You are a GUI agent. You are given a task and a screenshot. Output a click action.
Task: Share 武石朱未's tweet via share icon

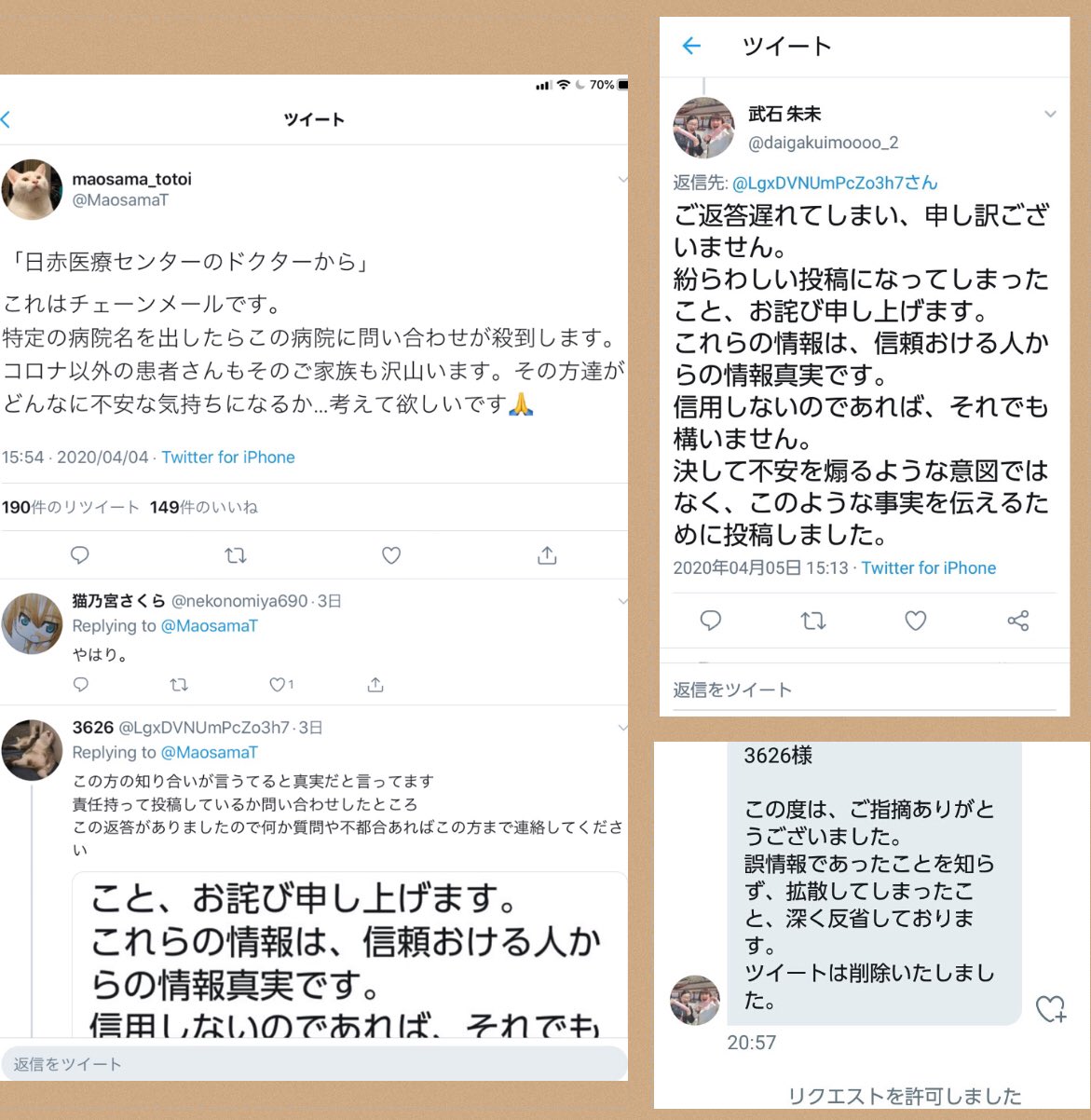tap(1018, 621)
